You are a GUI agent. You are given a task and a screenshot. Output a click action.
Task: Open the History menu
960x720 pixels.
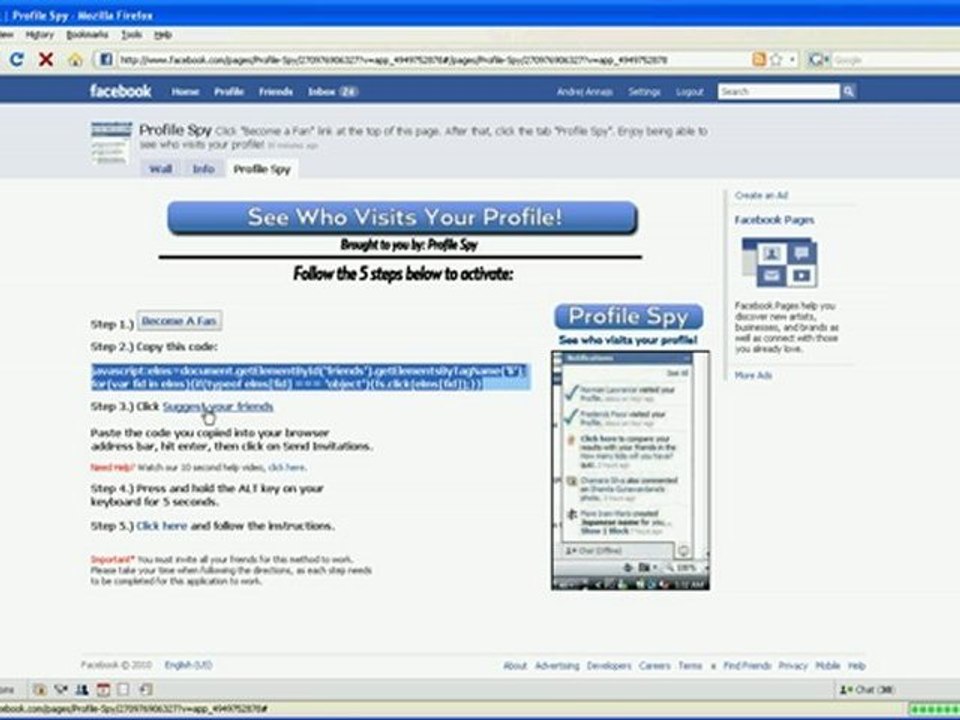point(40,35)
